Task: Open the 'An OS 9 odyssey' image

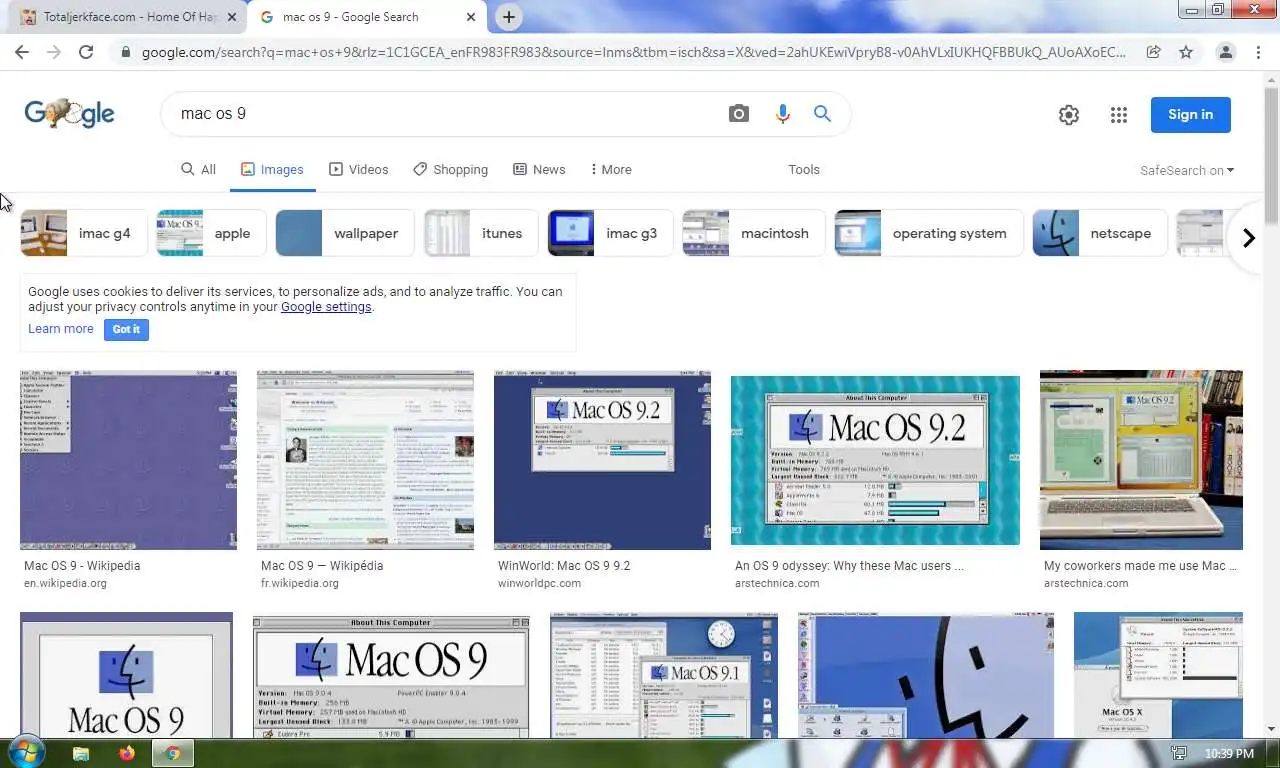Action: 875,460
